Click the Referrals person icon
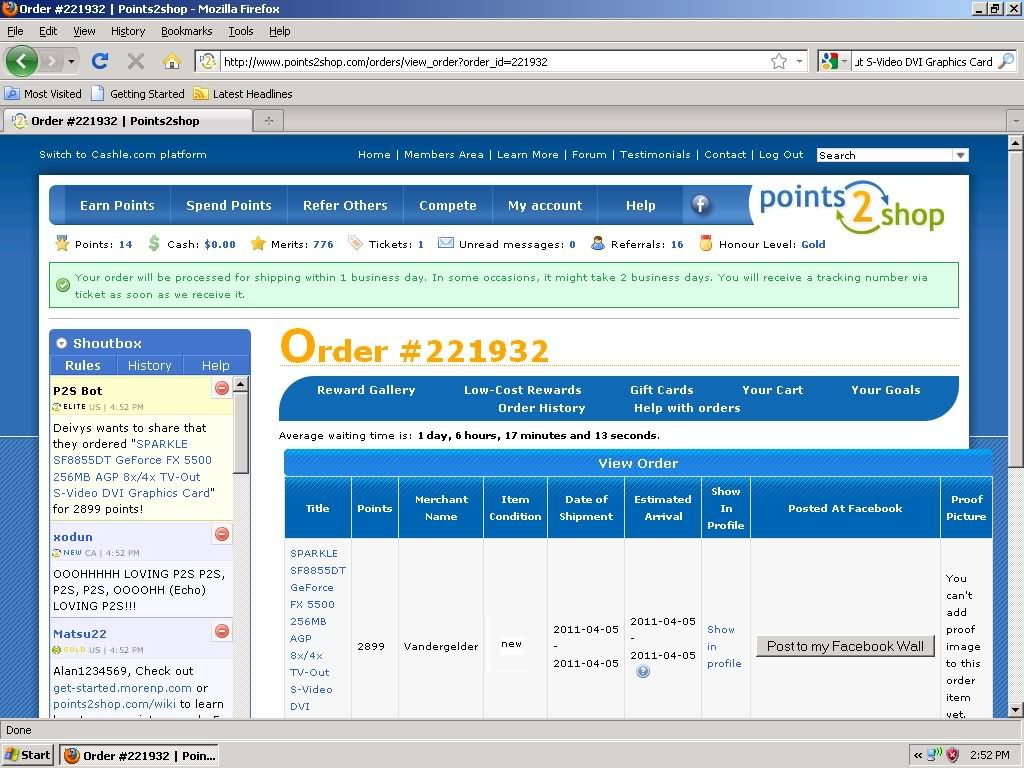Image resolution: width=1024 pixels, height=768 pixels. click(x=598, y=244)
